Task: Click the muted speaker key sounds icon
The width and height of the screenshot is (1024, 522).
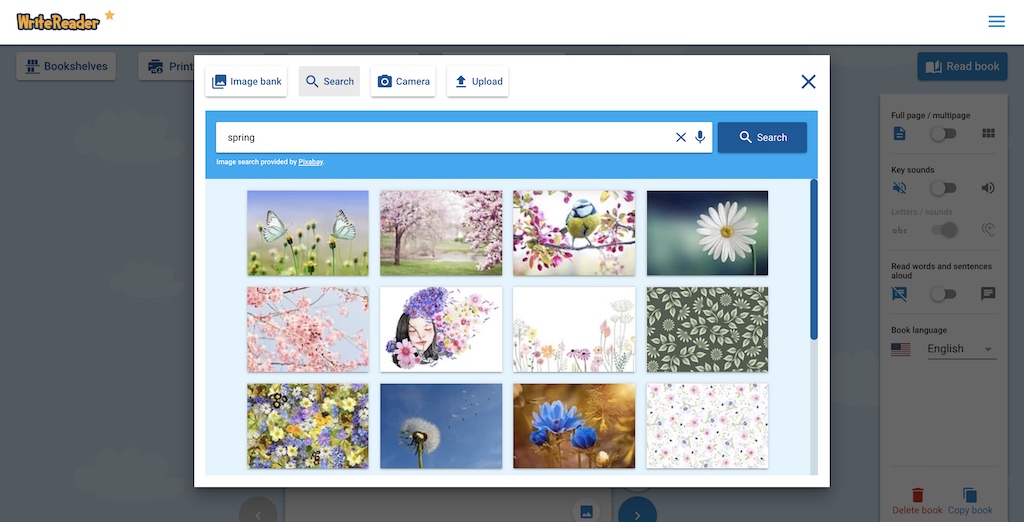Action: point(899,188)
